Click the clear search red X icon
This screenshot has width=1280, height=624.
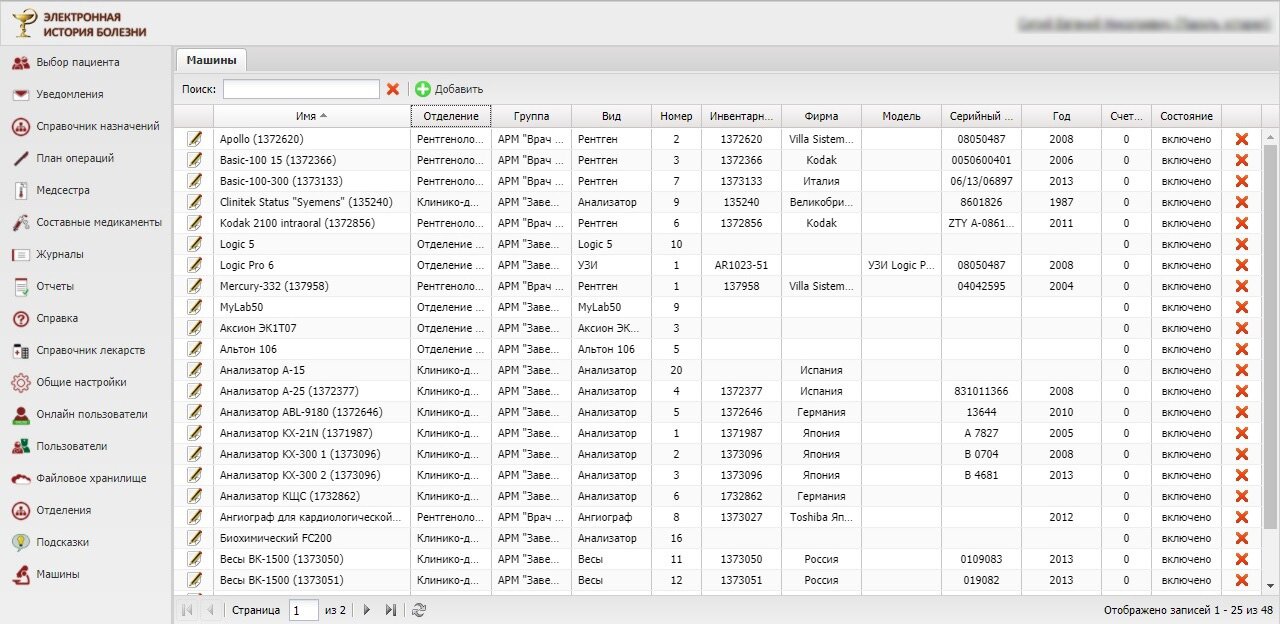[x=393, y=89]
